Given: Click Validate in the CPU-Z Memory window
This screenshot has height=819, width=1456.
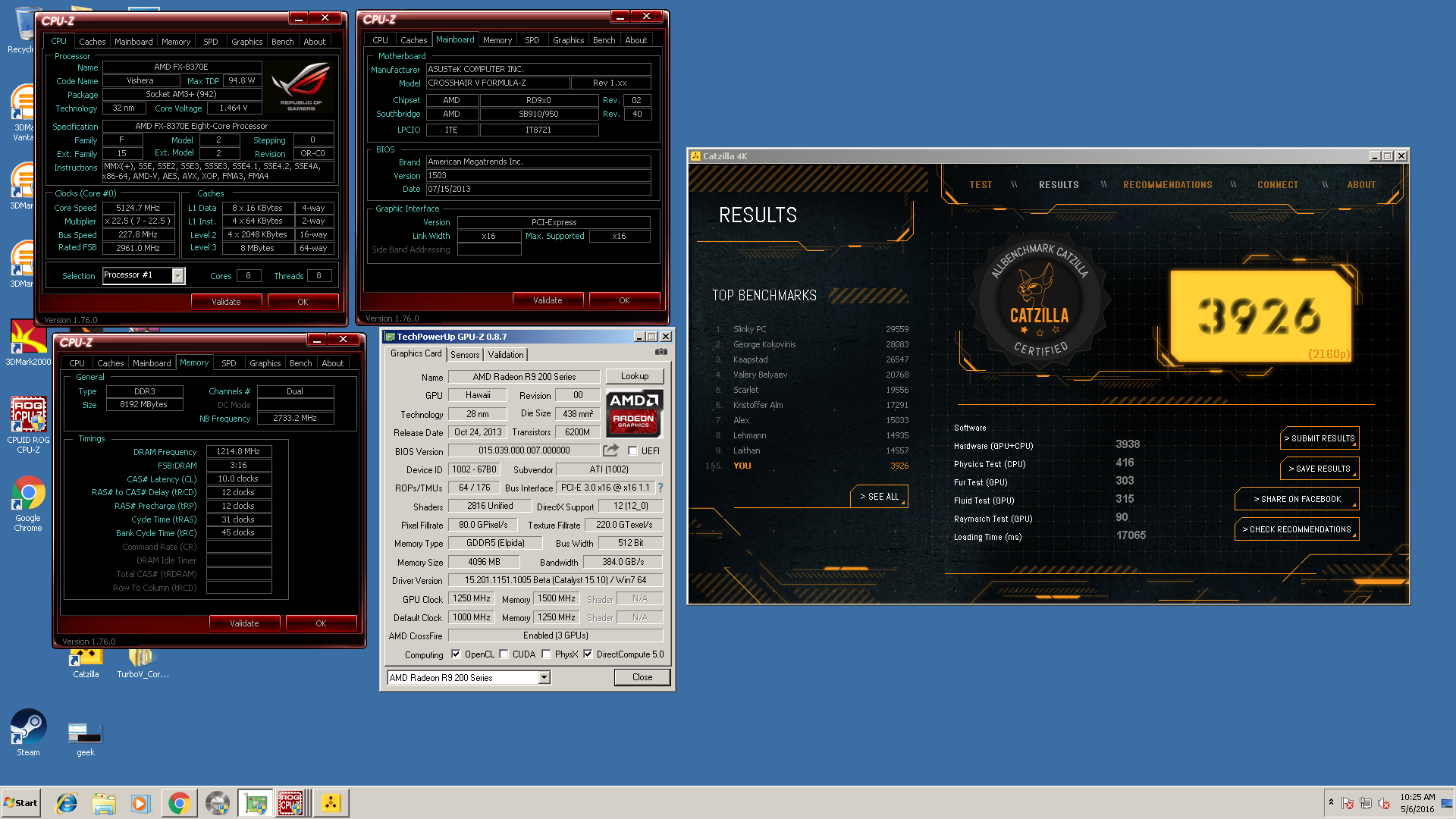Looking at the screenshot, I should click(x=244, y=623).
